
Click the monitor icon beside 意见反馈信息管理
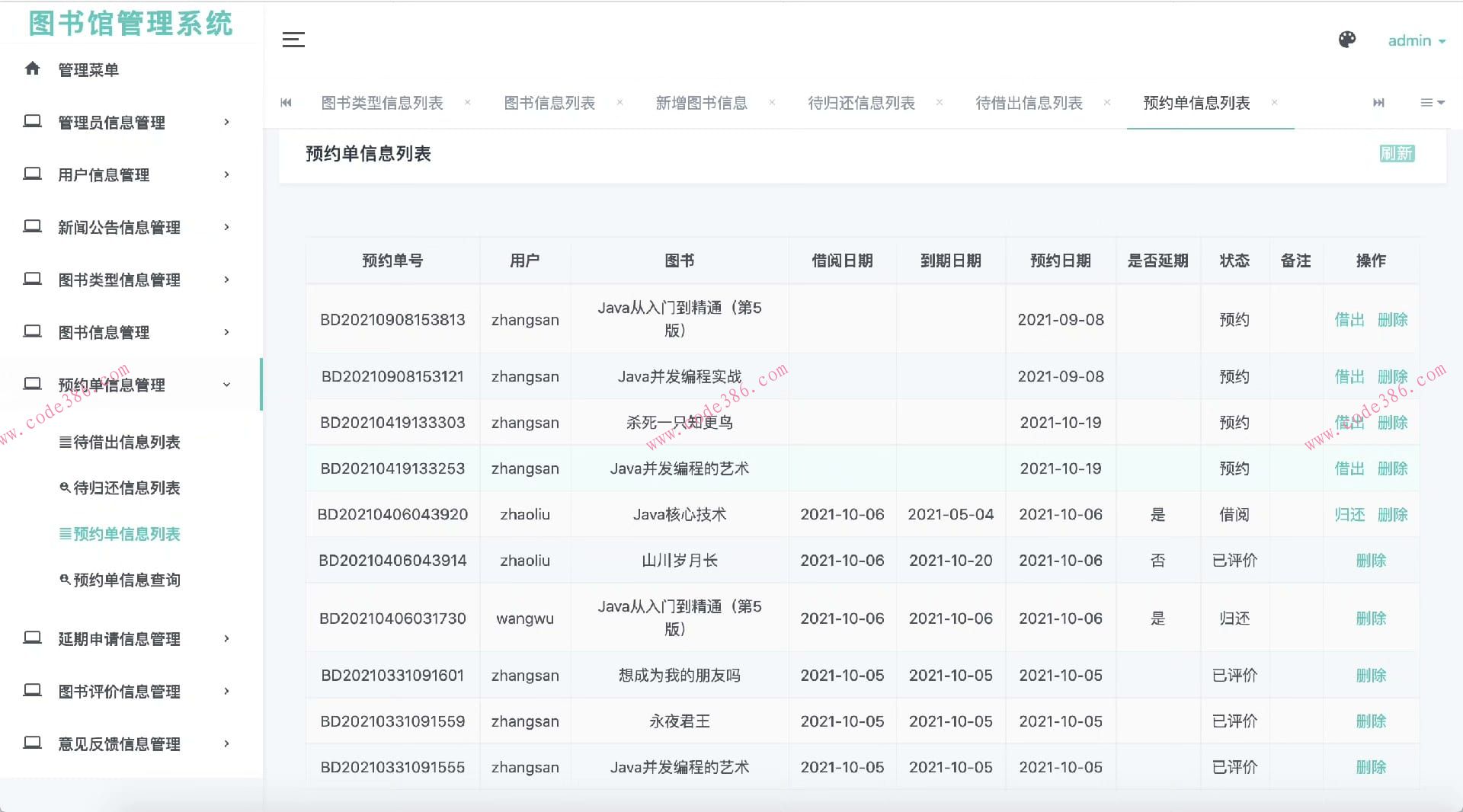point(32,743)
